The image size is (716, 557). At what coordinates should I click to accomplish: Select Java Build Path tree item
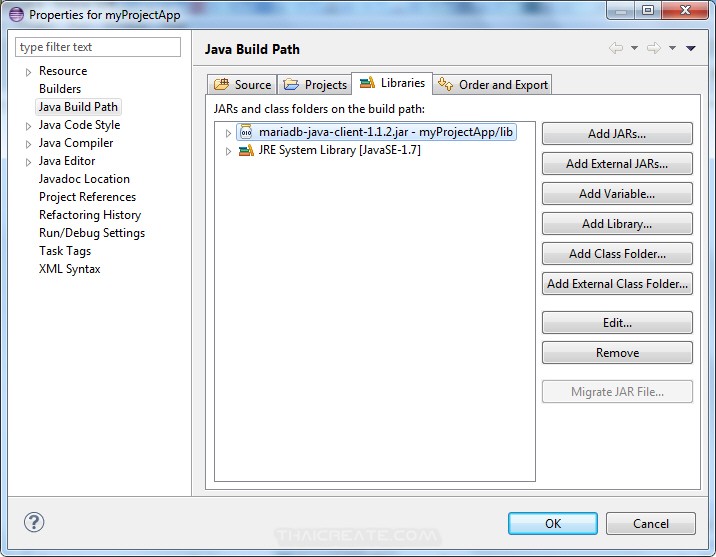[x=78, y=107]
